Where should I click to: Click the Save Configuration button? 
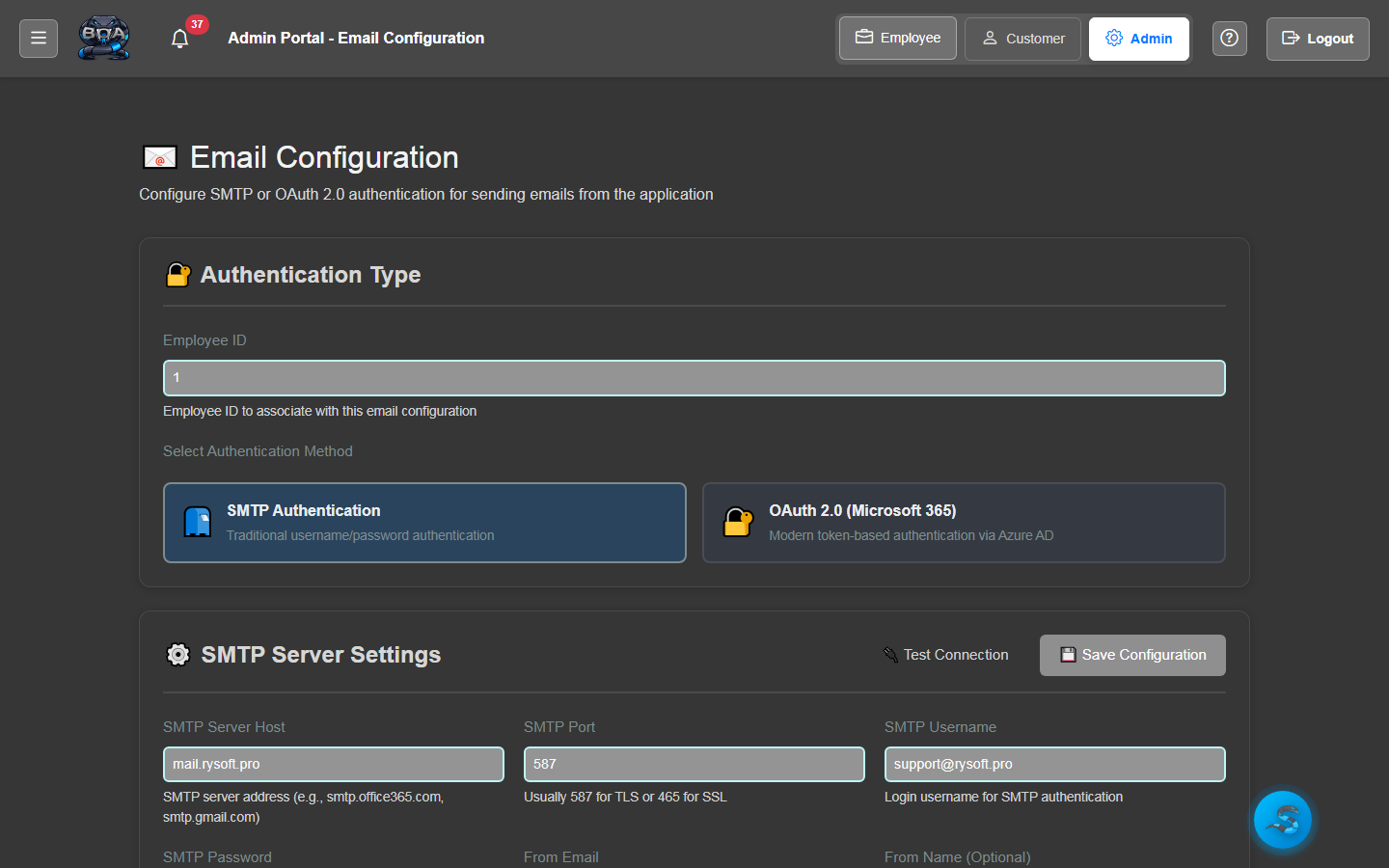click(x=1132, y=655)
